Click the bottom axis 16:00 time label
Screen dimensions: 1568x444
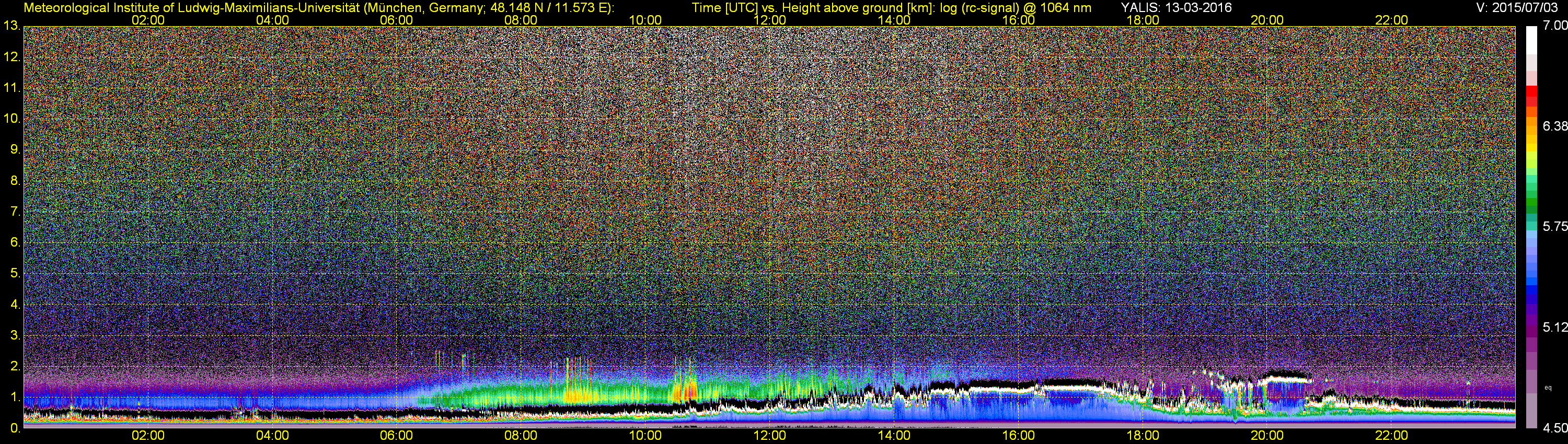click(1018, 436)
